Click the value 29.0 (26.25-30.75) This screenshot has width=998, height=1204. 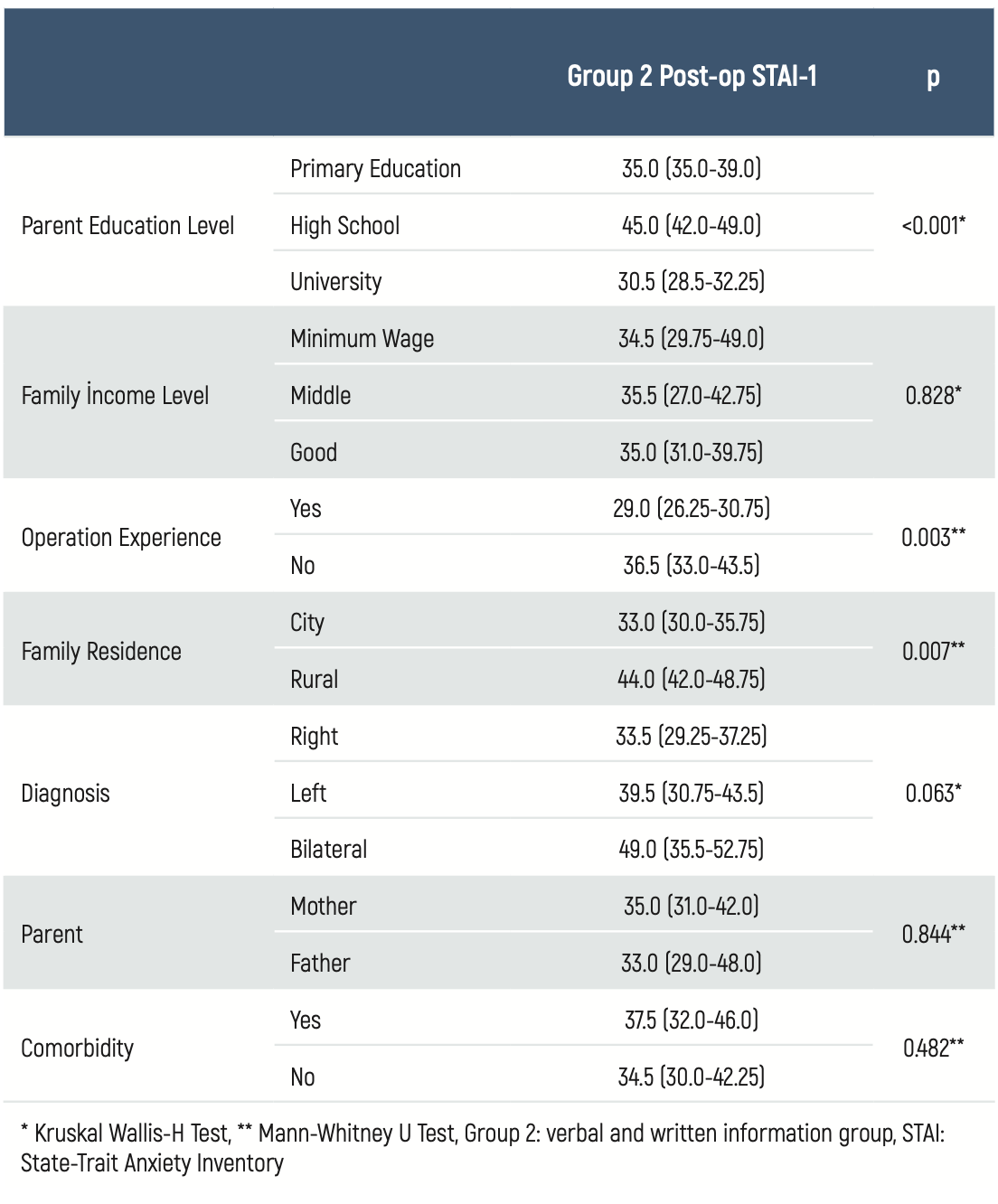(692, 509)
